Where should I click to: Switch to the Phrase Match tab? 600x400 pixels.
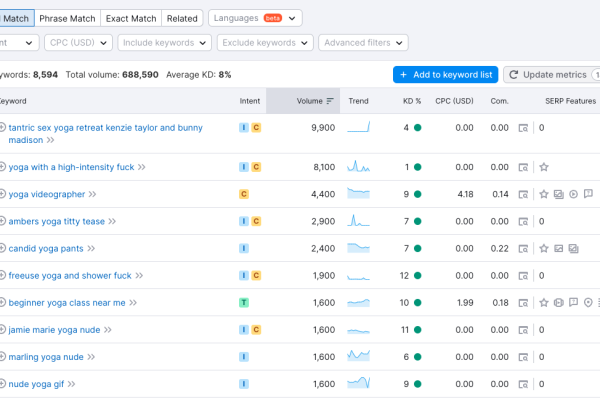pyautogui.click(x=67, y=18)
